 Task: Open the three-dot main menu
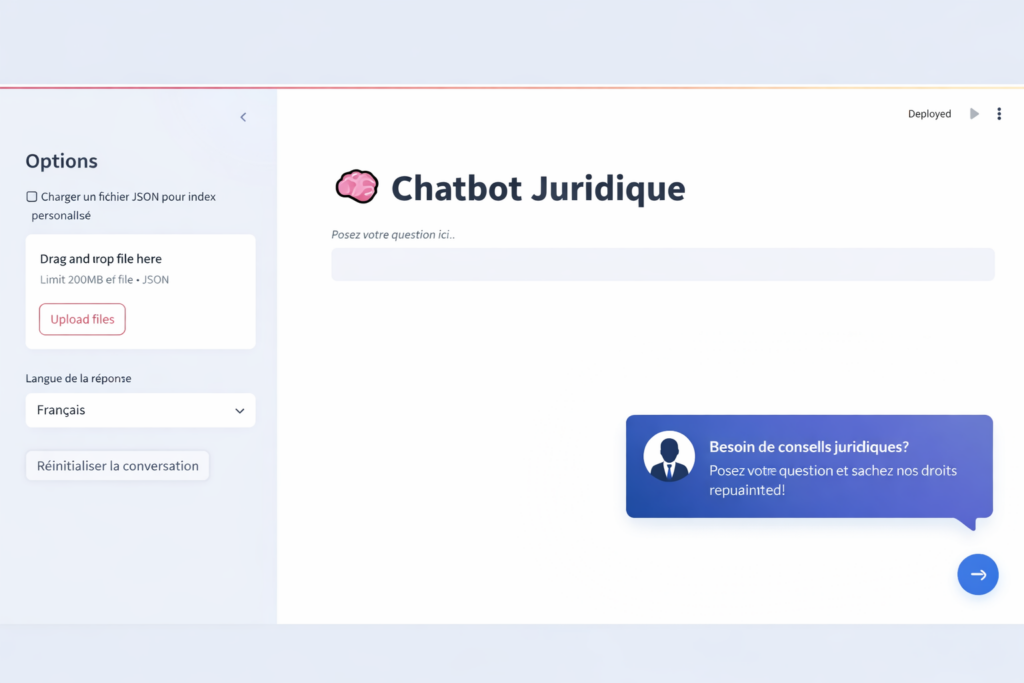click(x=999, y=114)
